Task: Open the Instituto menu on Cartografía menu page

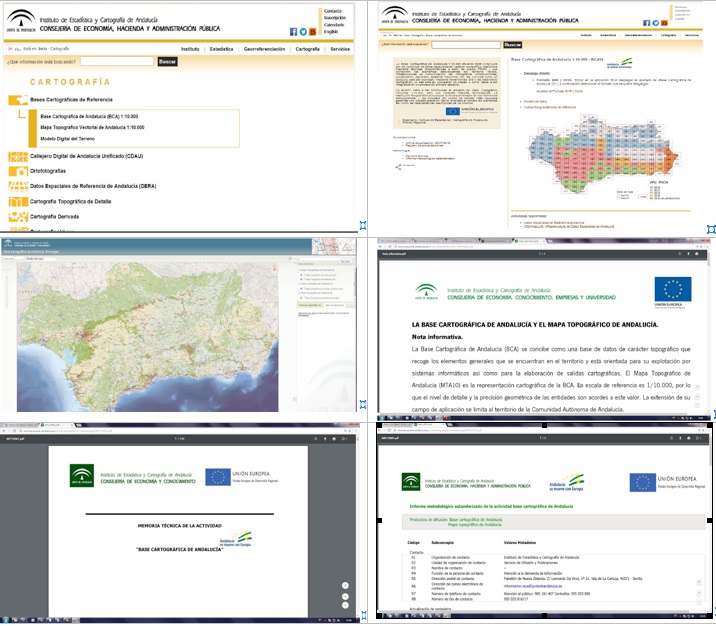Action: pyautogui.click(x=190, y=49)
